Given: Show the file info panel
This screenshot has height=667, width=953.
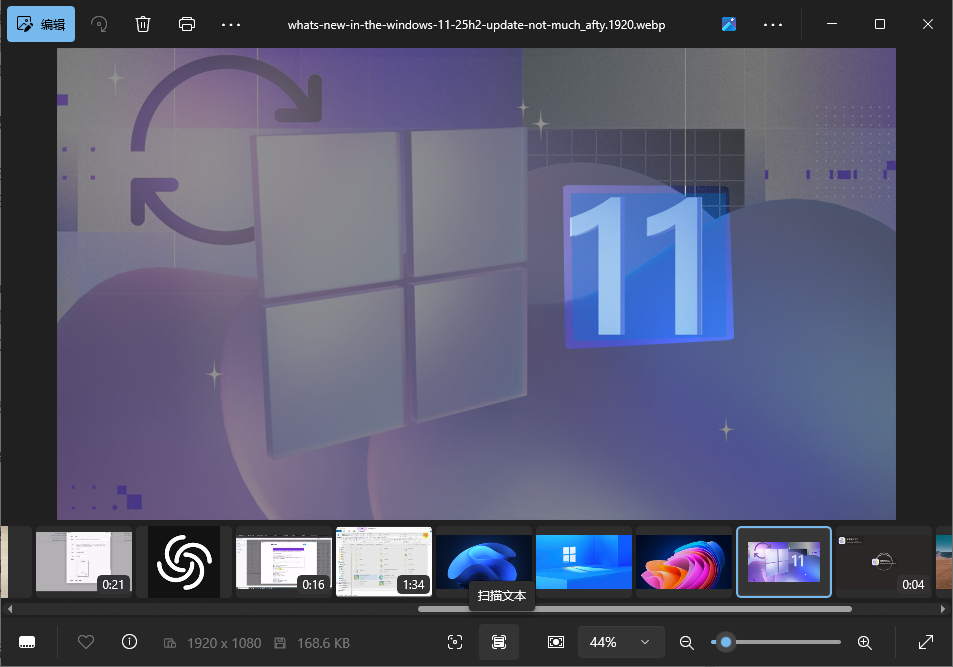Looking at the screenshot, I should (x=129, y=642).
